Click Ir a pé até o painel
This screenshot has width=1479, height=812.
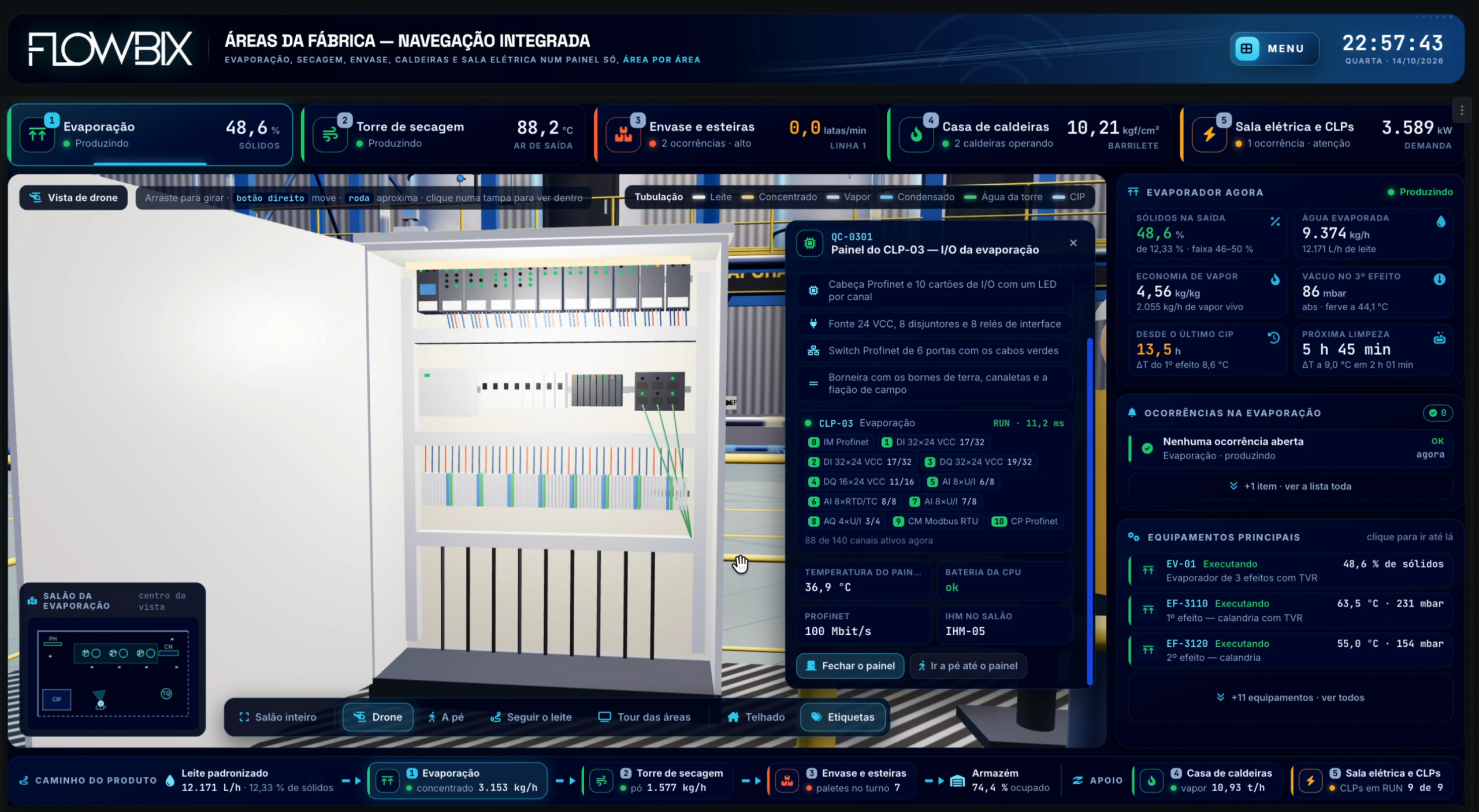[x=968, y=666]
